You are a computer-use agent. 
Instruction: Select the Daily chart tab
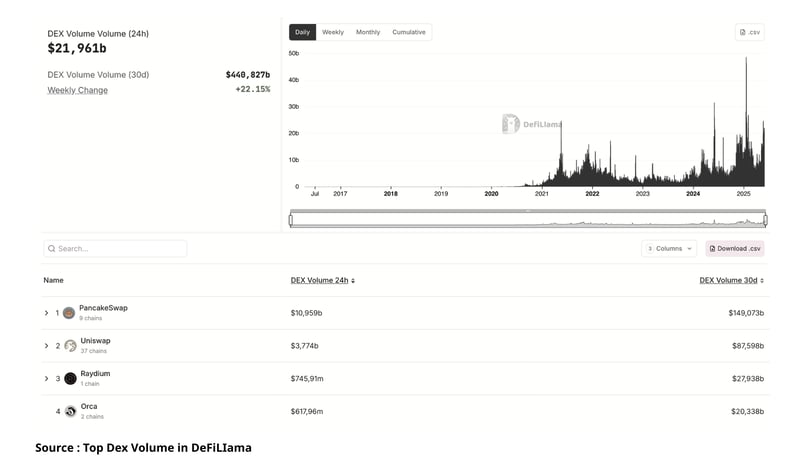click(302, 32)
